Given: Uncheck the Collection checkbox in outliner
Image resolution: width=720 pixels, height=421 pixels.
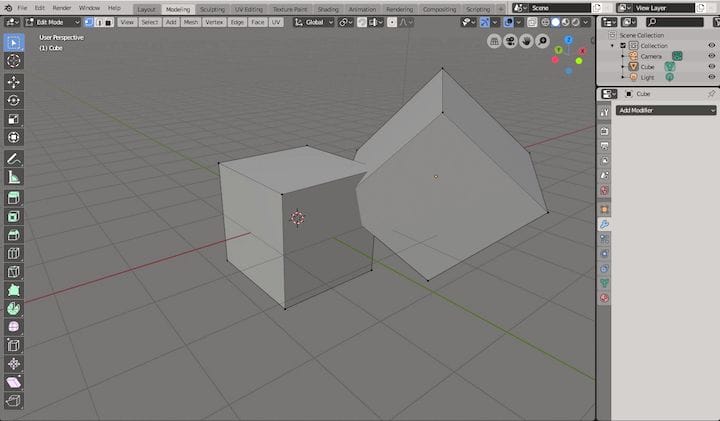Looking at the screenshot, I should point(623,46).
